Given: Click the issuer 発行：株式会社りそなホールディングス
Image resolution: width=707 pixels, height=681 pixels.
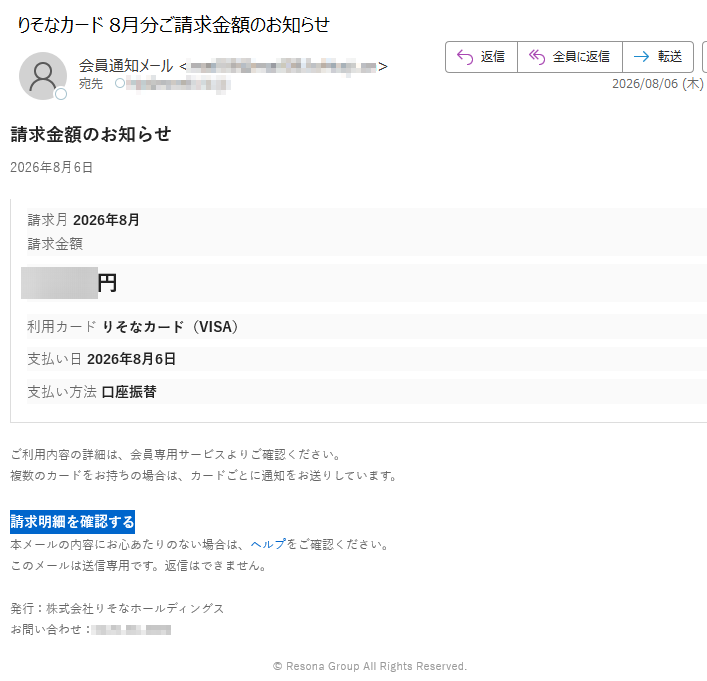Looking at the screenshot, I should pyautogui.click(x=117, y=608).
